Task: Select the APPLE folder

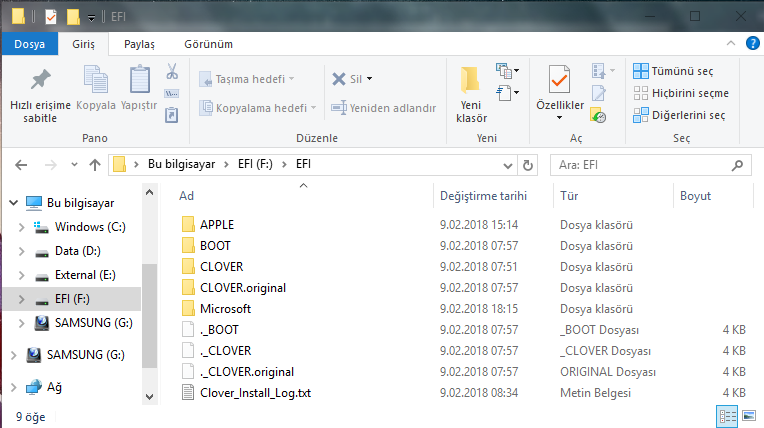Action: click(x=217, y=225)
